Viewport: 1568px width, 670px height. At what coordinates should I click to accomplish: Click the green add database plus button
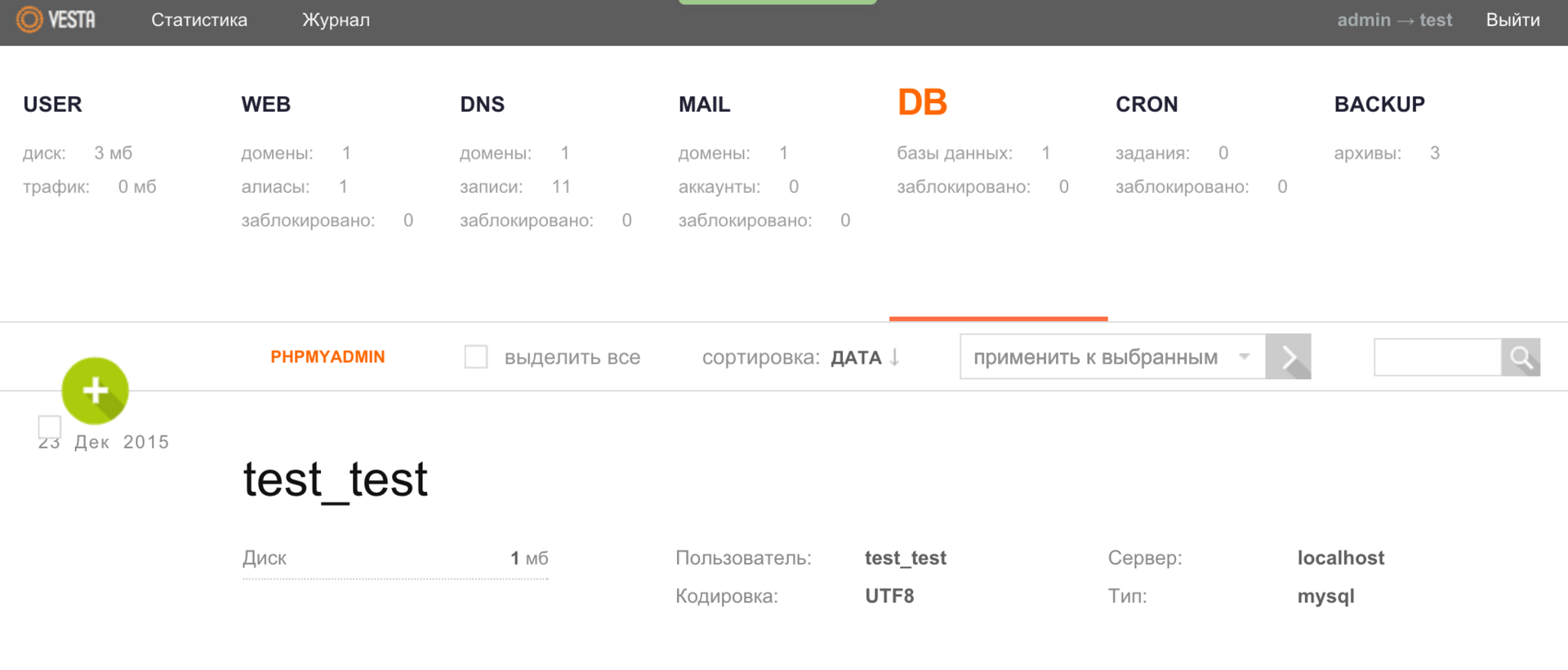95,391
